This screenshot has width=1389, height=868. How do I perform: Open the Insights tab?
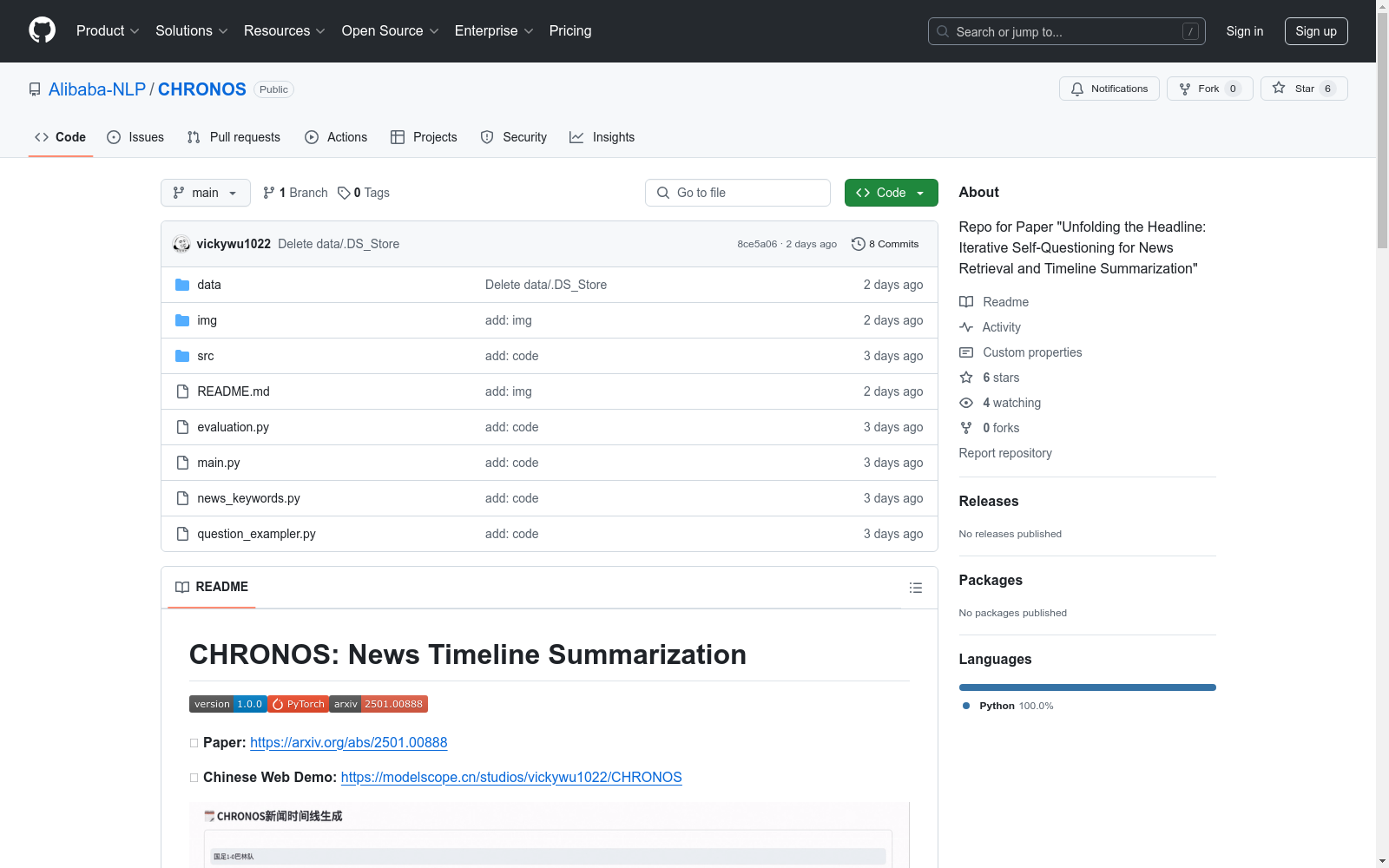tap(602, 137)
